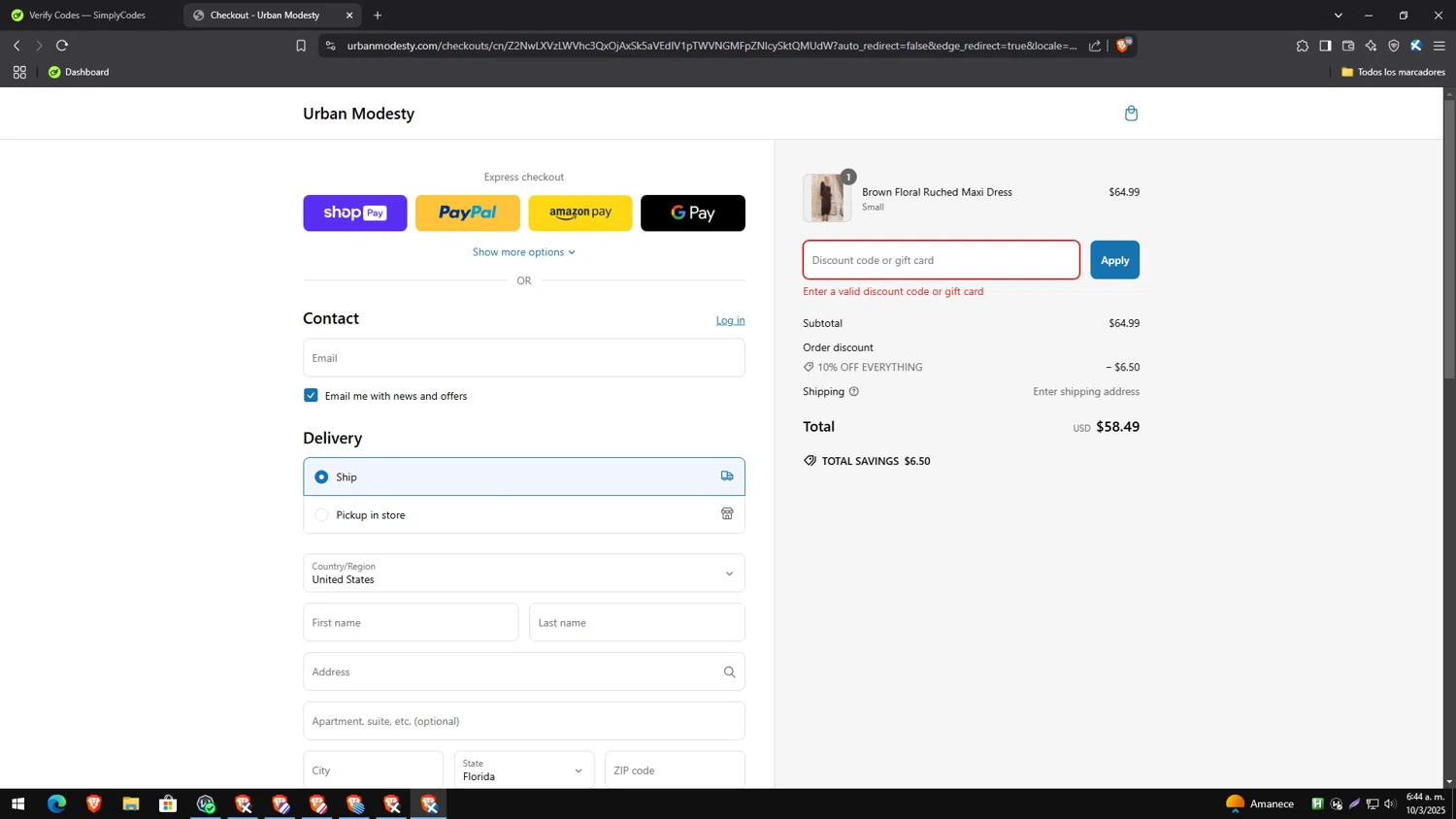Close the Checkout - Urban Modesty tab
The image size is (1456, 819).
coord(349,16)
